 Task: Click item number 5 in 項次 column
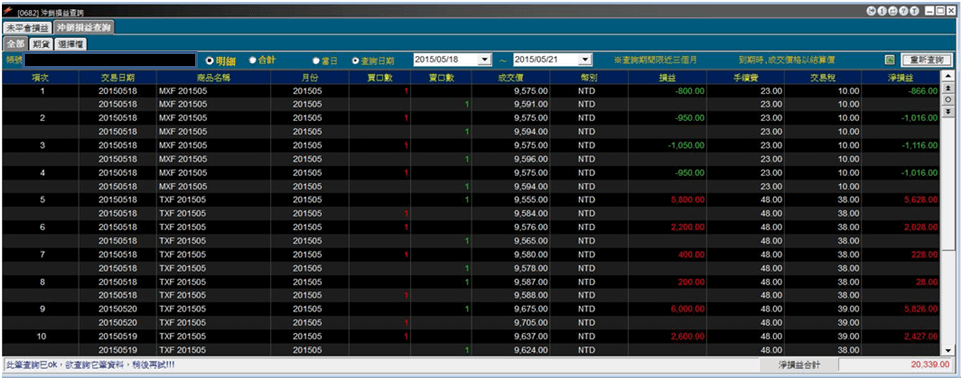[42, 199]
